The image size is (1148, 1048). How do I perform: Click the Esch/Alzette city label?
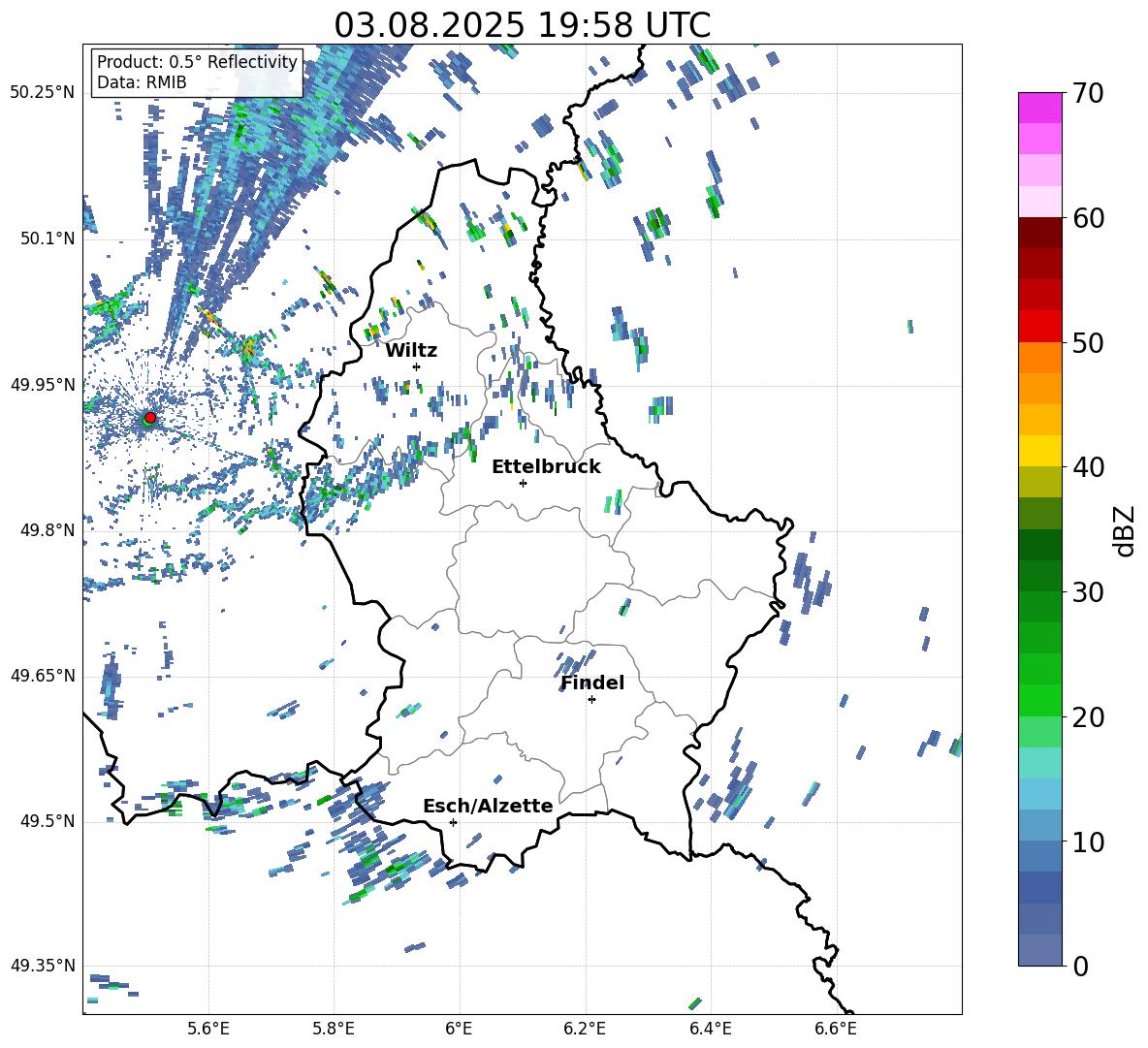488,806
